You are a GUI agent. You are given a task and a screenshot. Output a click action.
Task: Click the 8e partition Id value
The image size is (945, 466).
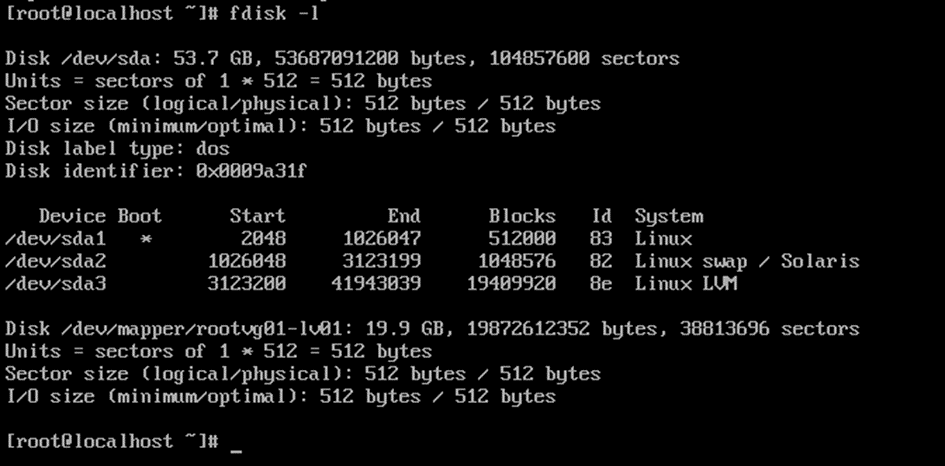(x=601, y=284)
